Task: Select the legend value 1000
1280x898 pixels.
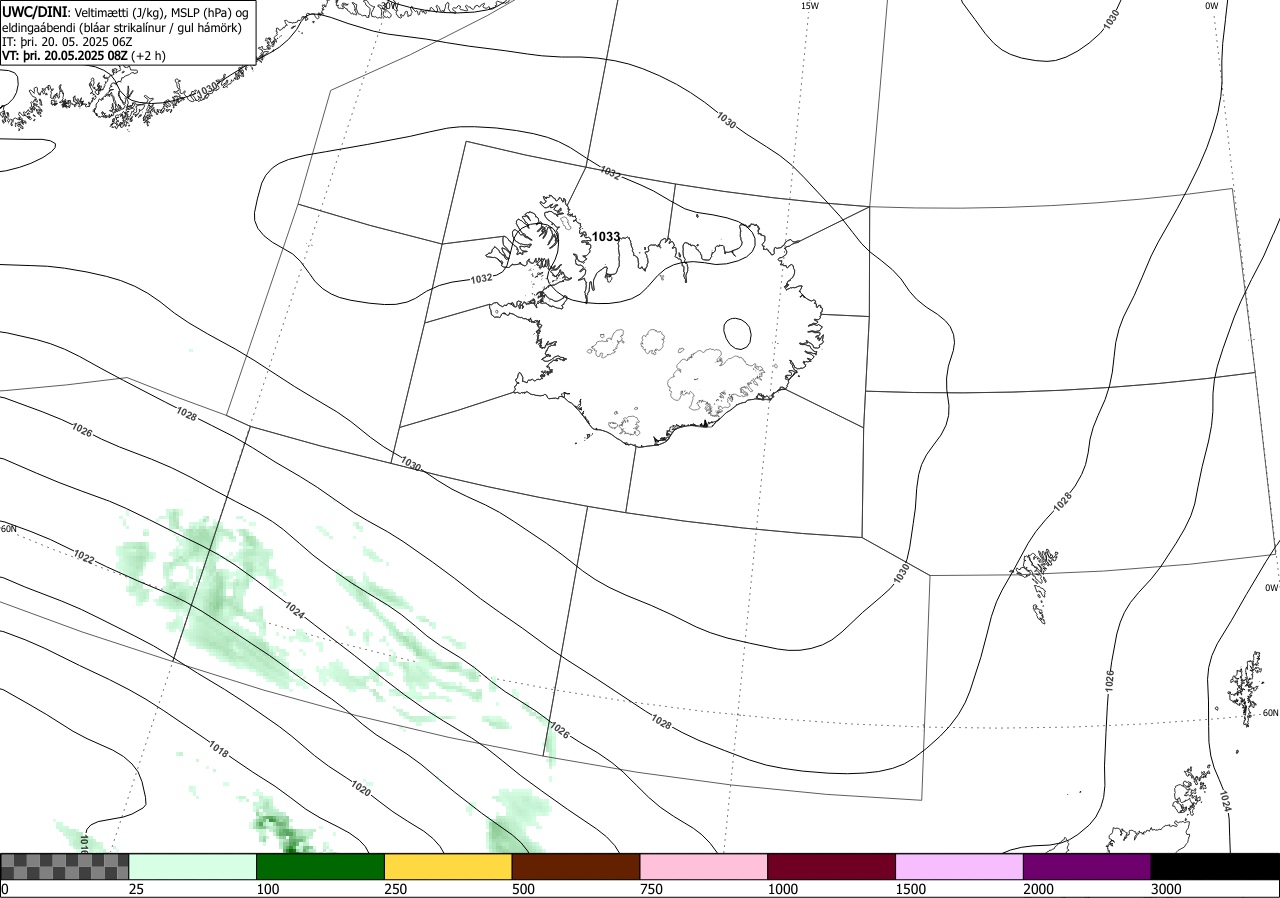Action: point(782,889)
